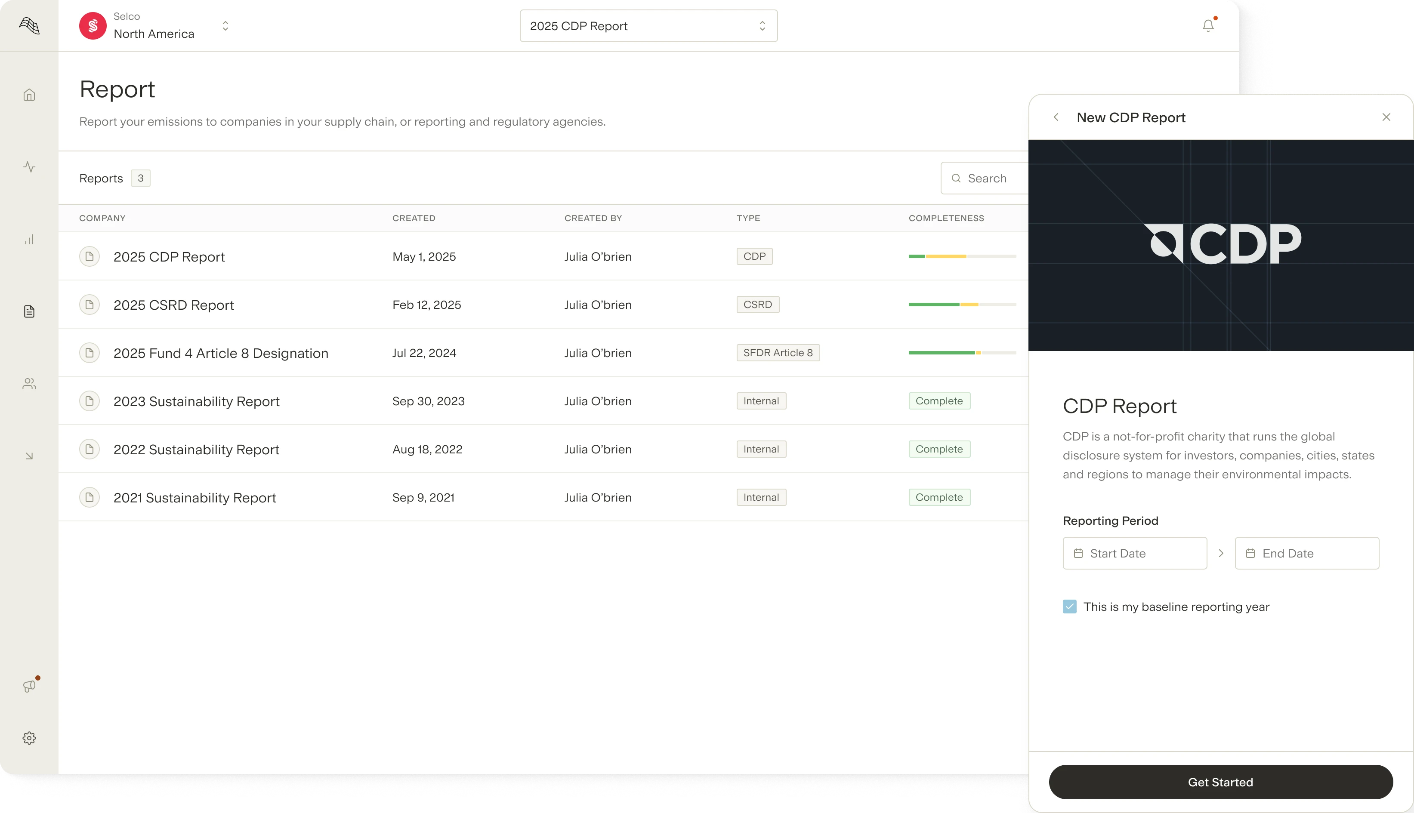Click the CSRD type tag

coord(758,305)
